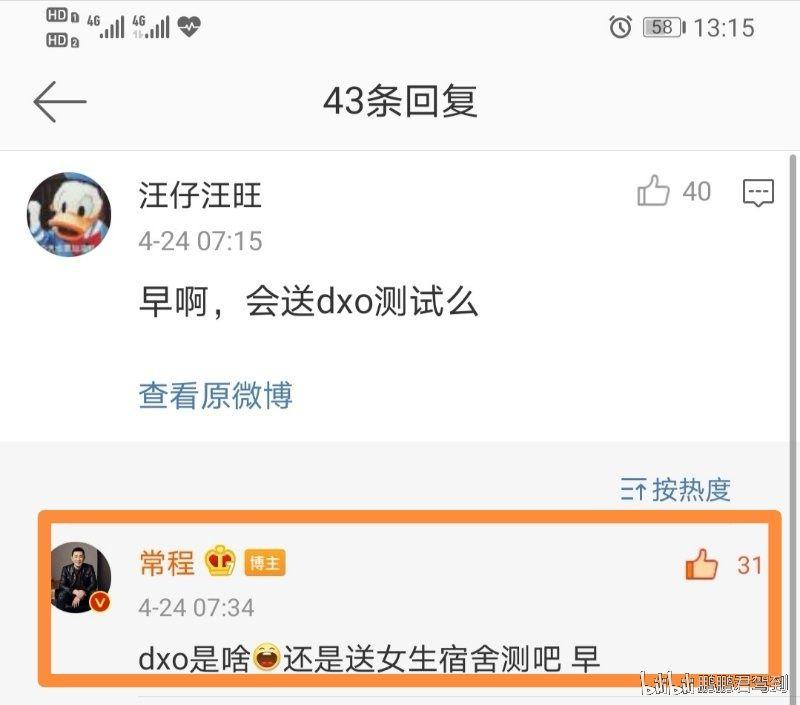Select 常程's reply text about dxo
This screenshot has width=800, height=705.
pos(369,659)
